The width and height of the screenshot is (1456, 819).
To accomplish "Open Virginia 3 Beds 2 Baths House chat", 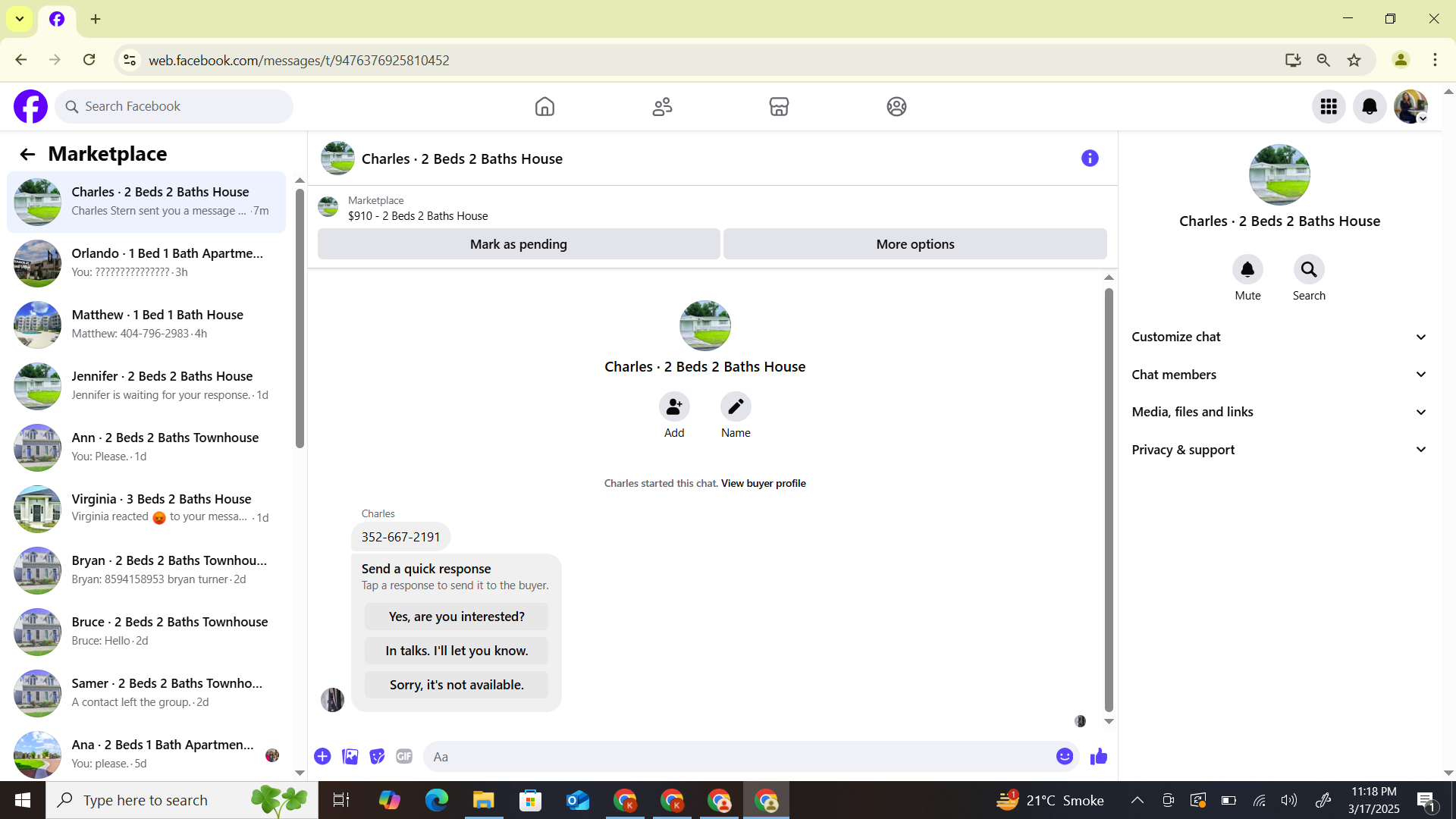I will tap(146, 509).
